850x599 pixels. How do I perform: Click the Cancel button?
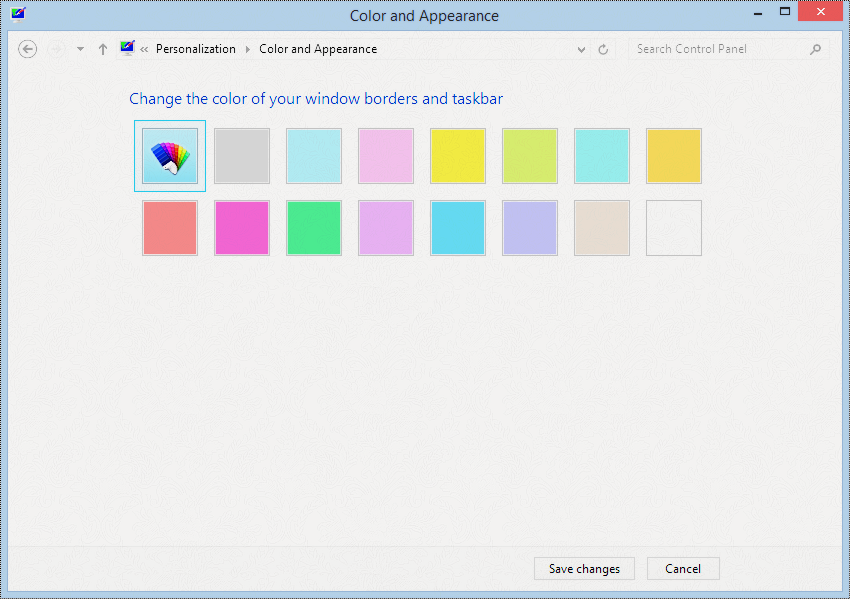pos(683,569)
